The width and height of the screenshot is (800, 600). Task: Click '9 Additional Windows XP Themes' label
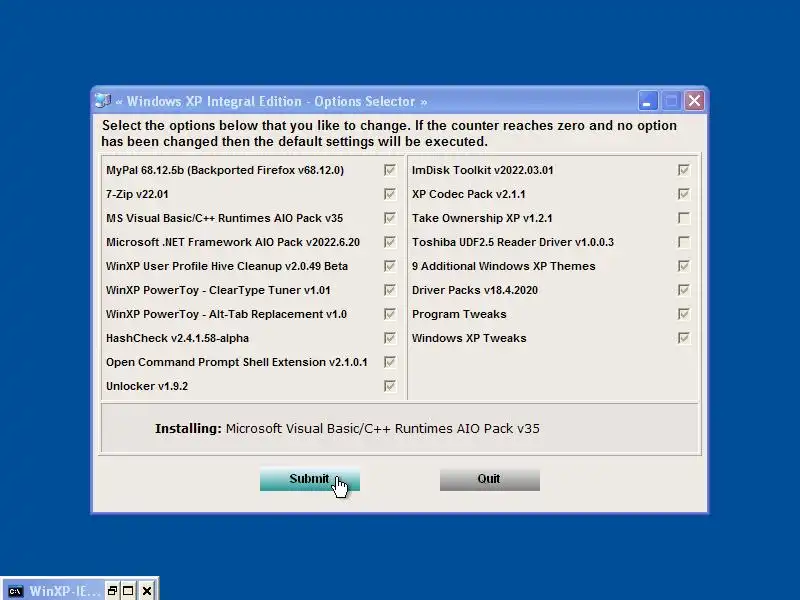[504, 266]
